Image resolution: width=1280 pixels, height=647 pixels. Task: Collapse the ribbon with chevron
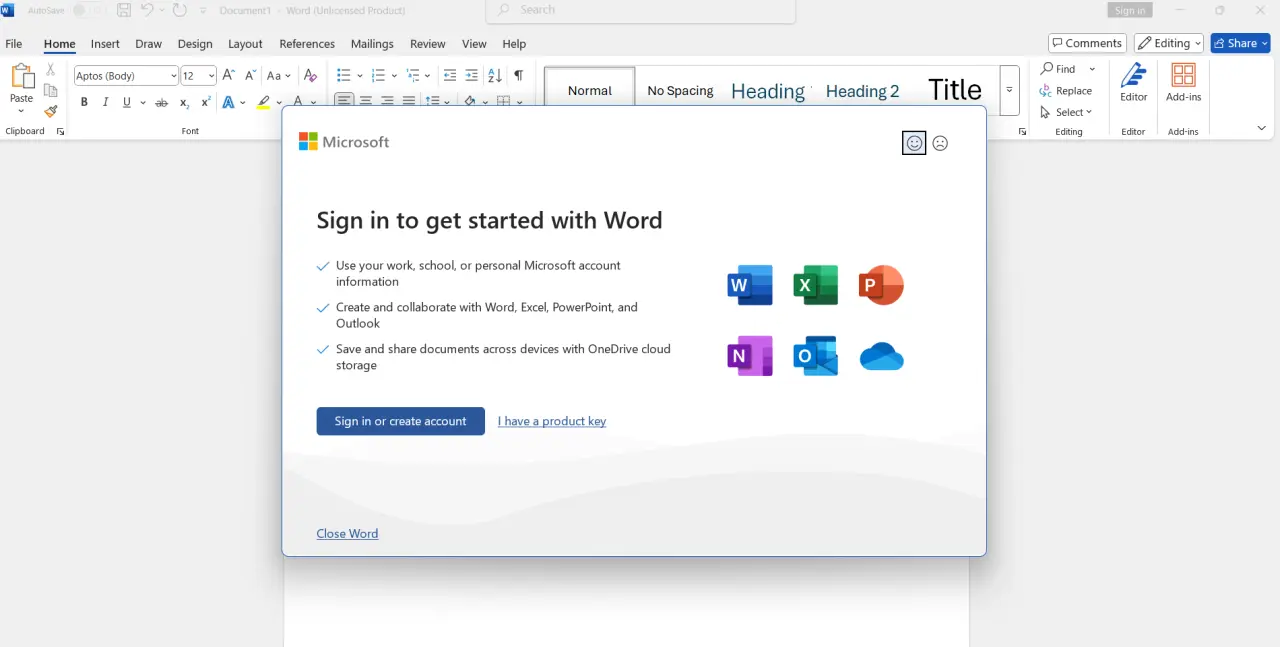click(x=1261, y=129)
